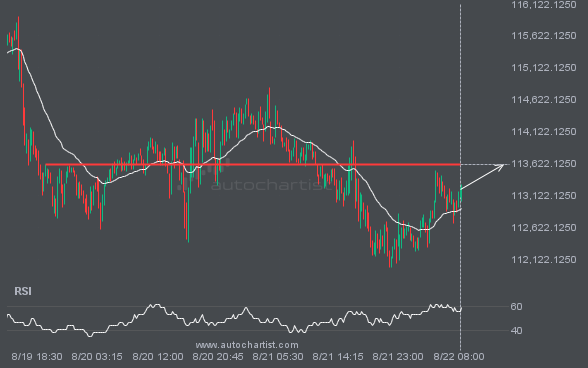
Task: Click the 8/21 23:00 time label
Action: tap(398, 356)
